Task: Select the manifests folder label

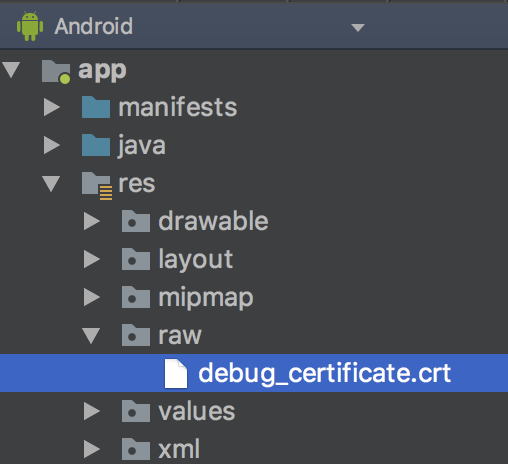Action: [178, 107]
